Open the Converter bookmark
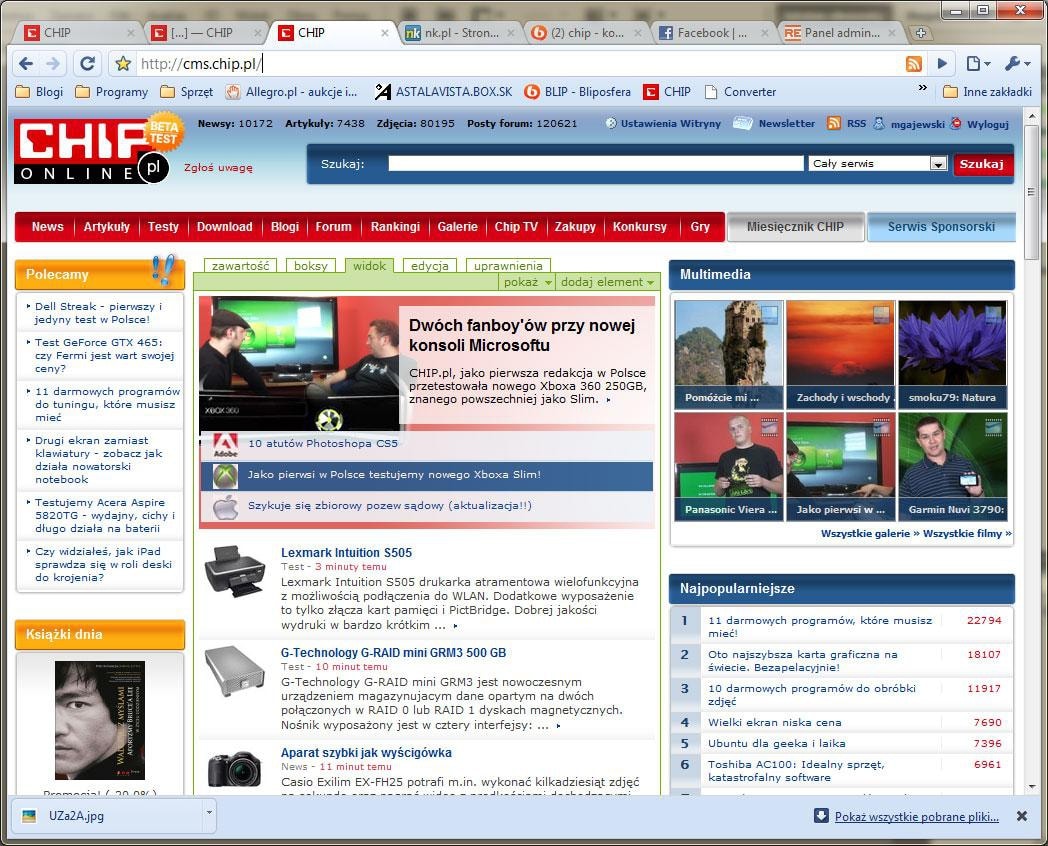Viewport: 1048px width, 846px height. (741, 92)
